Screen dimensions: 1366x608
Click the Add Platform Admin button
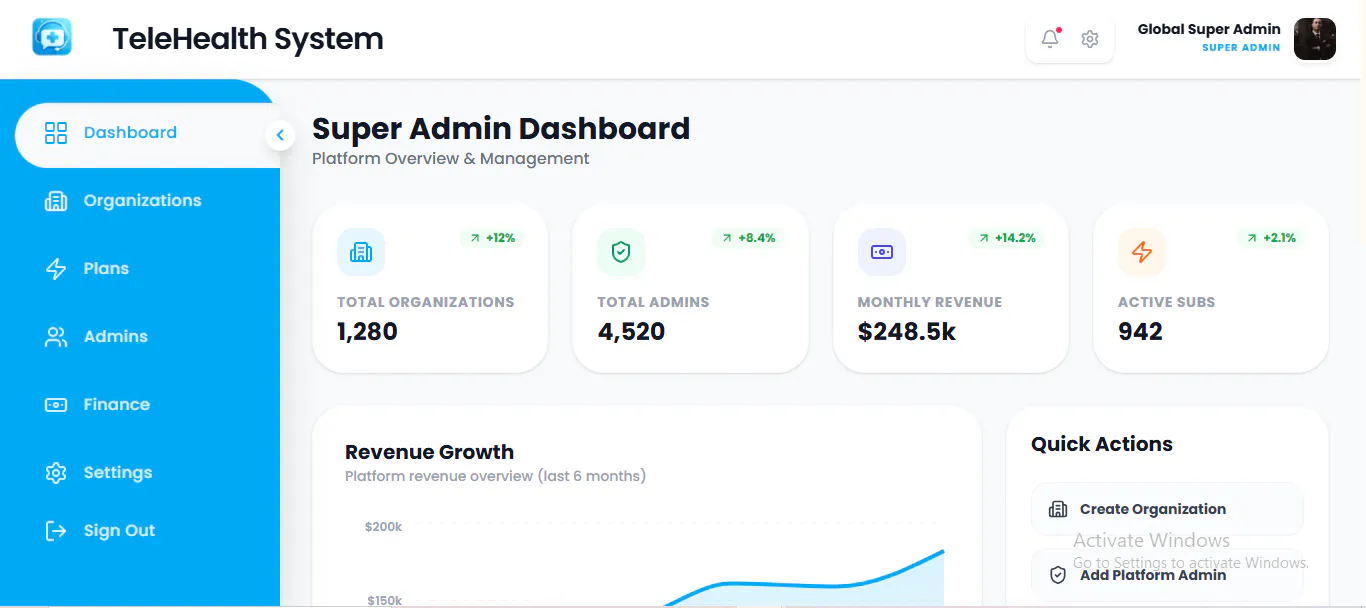(1167, 575)
